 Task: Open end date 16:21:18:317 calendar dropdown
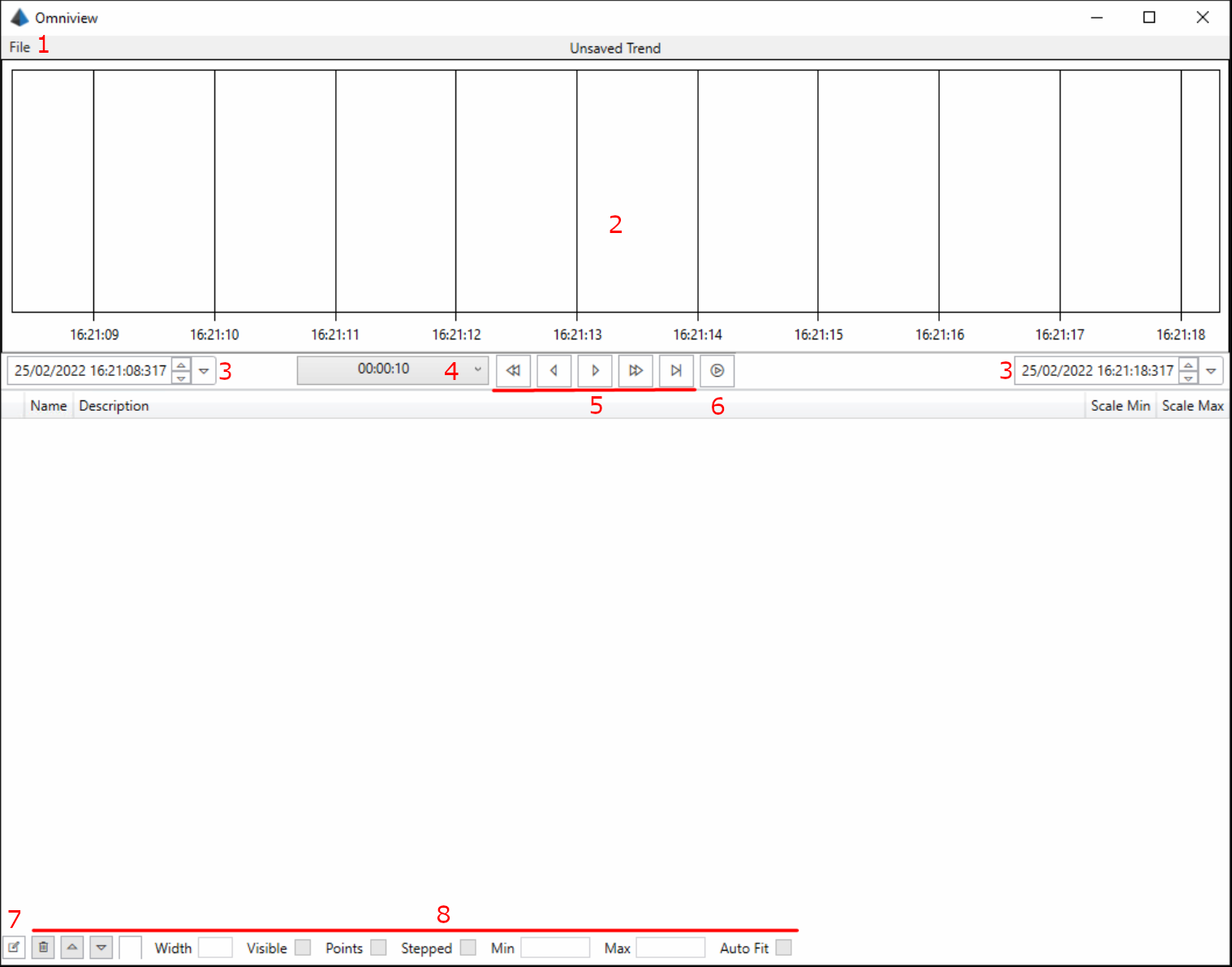[x=1211, y=371]
